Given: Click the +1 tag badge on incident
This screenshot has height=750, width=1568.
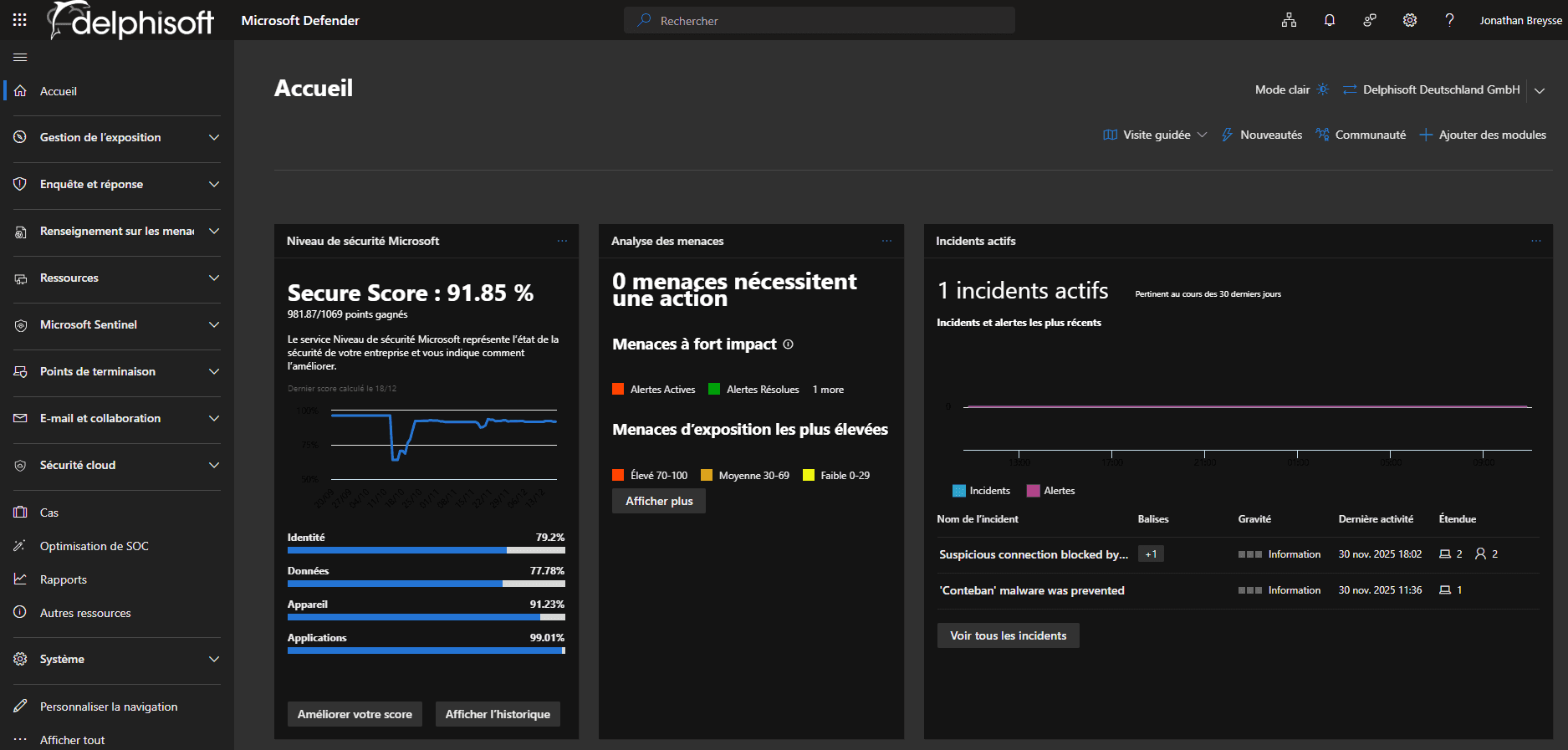Looking at the screenshot, I should (1151, 554).
